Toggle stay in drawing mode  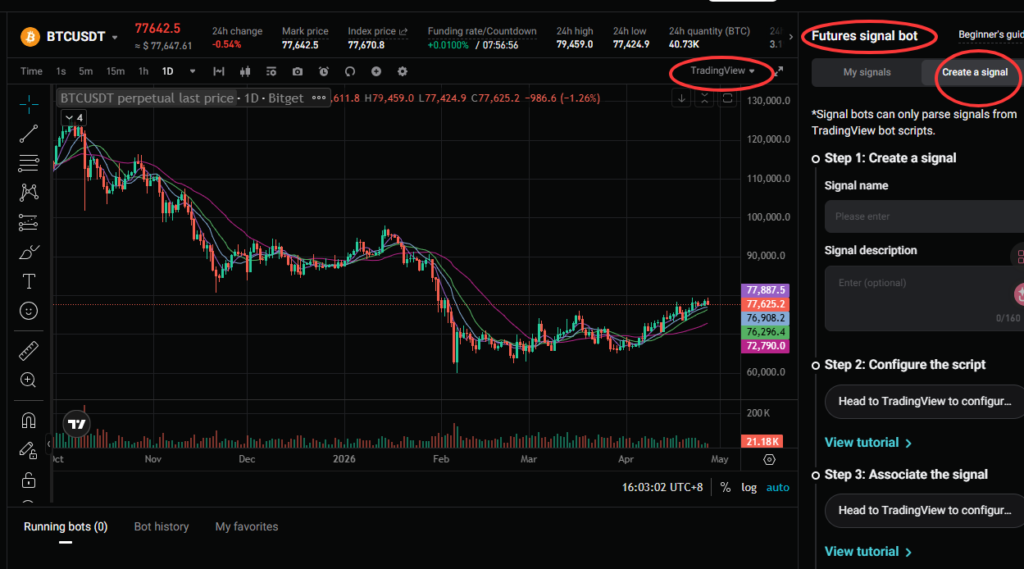(x=28, y=450)
